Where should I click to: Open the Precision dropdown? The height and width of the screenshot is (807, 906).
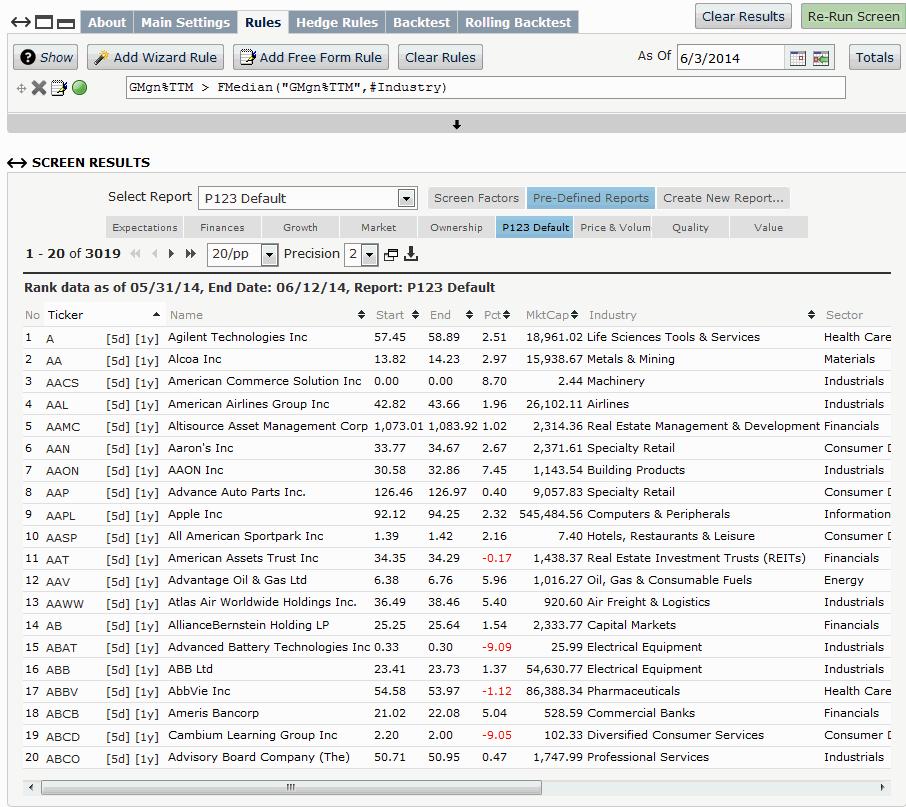click(361, 254)
